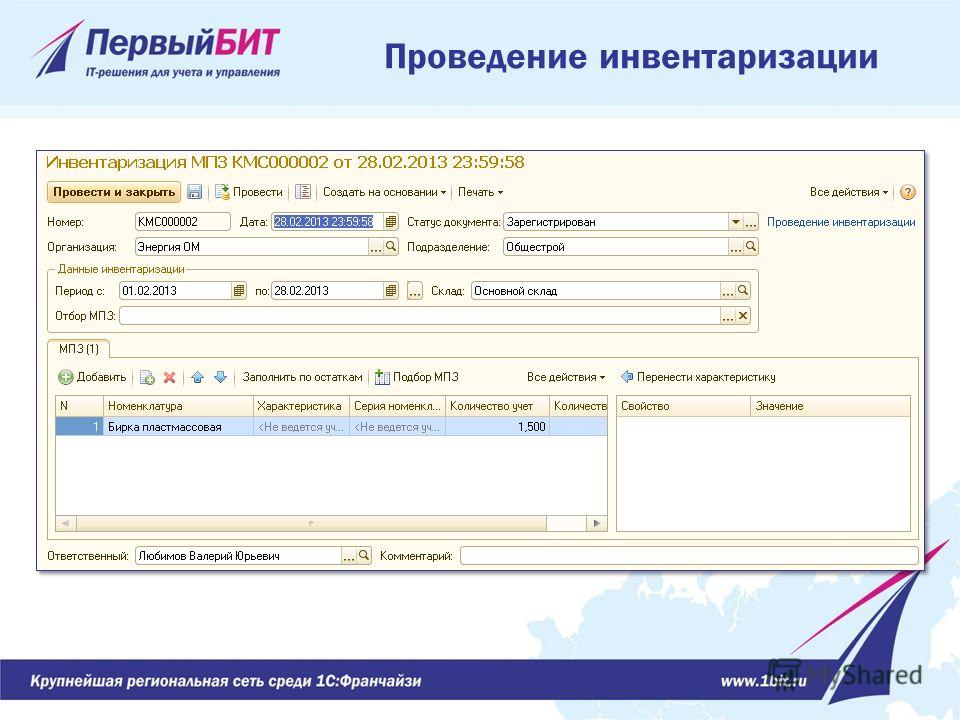Click the Свойство column header
The image size is (960, 720).
click(683, 406)
